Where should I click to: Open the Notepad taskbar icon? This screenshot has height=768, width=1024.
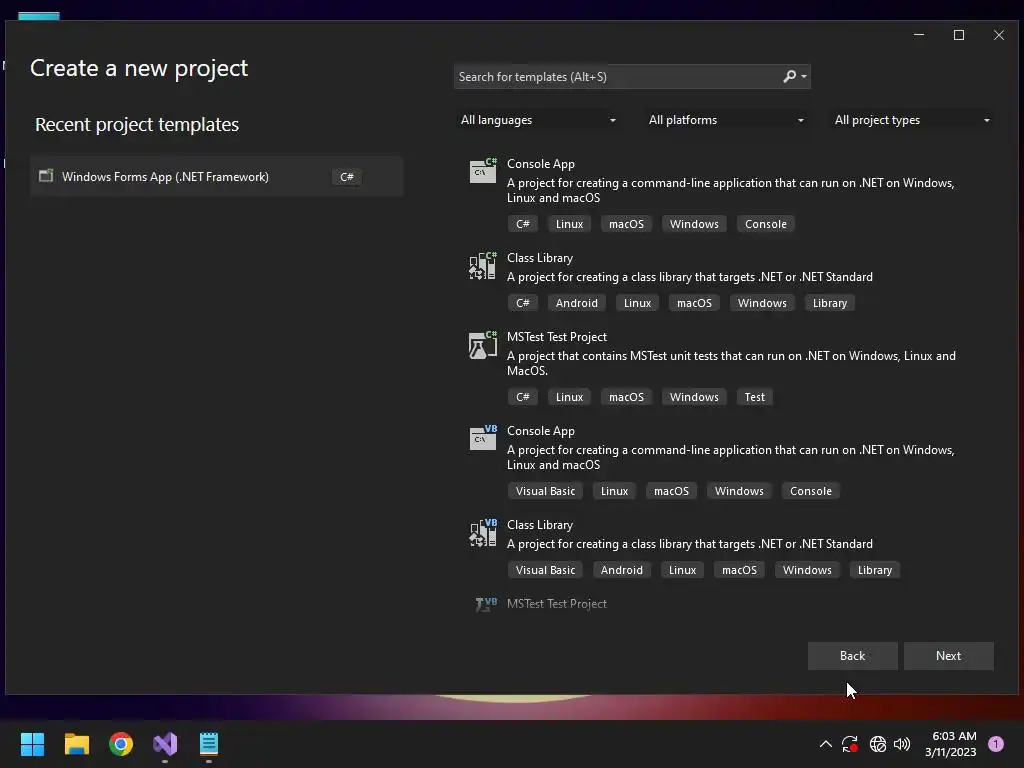pyautogui.click(x=209, y=744)
